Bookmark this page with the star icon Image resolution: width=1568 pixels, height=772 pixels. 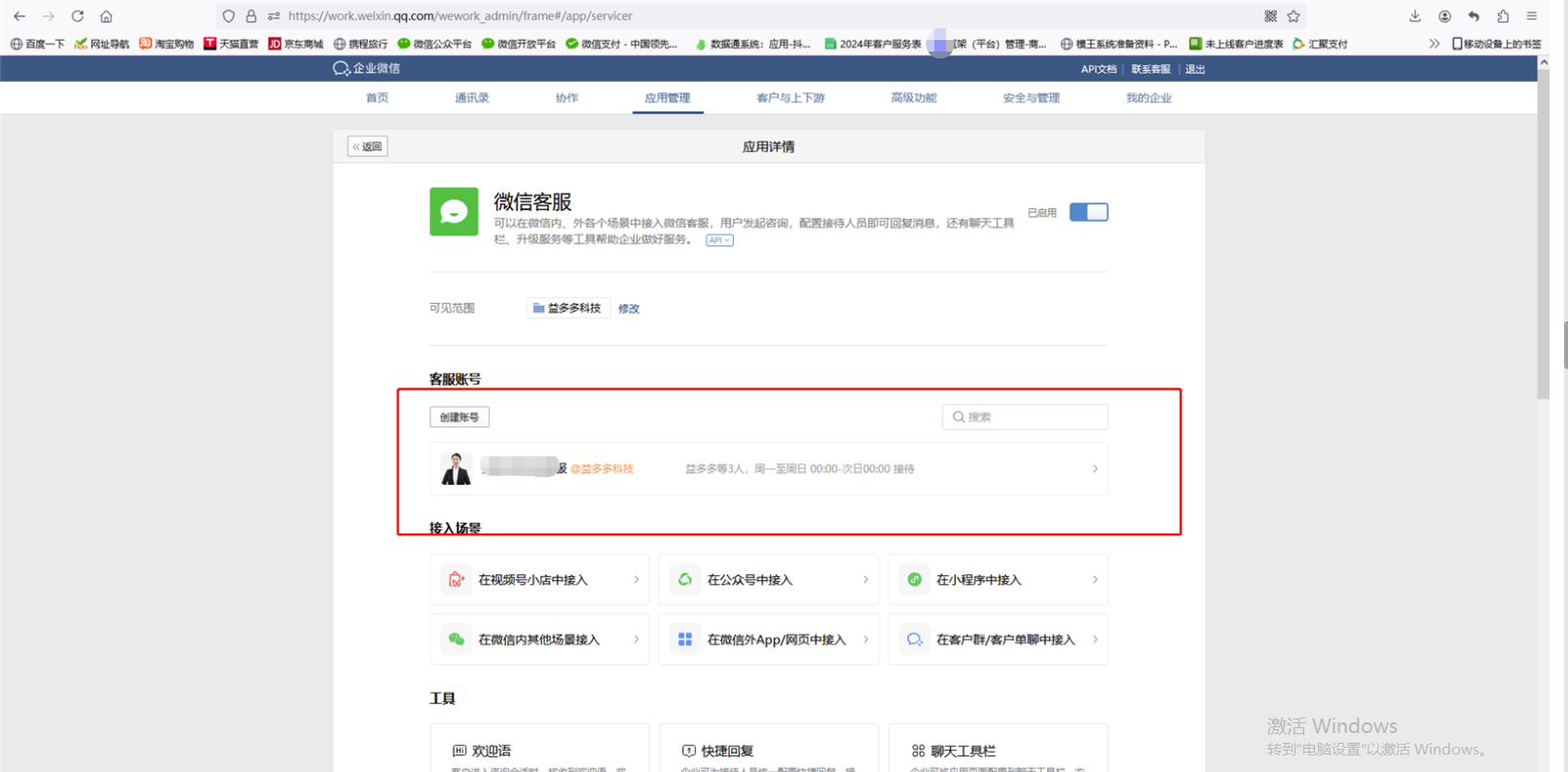(x=1294, y=16)
